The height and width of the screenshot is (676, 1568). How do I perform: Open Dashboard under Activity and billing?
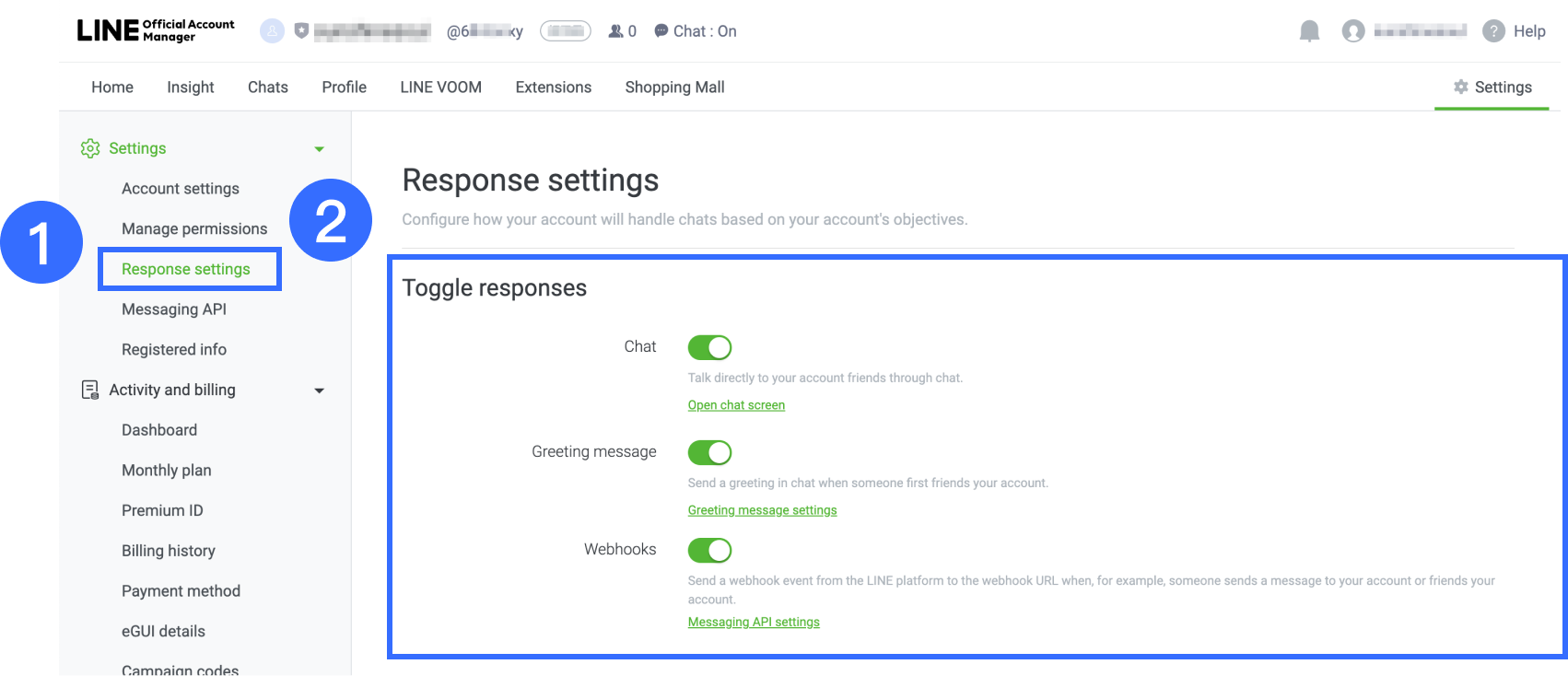[159, 430]
